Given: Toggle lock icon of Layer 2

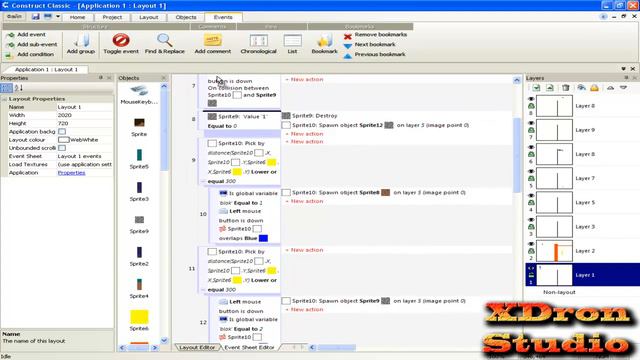Looking at the screenshot, I should coord(531,251).
